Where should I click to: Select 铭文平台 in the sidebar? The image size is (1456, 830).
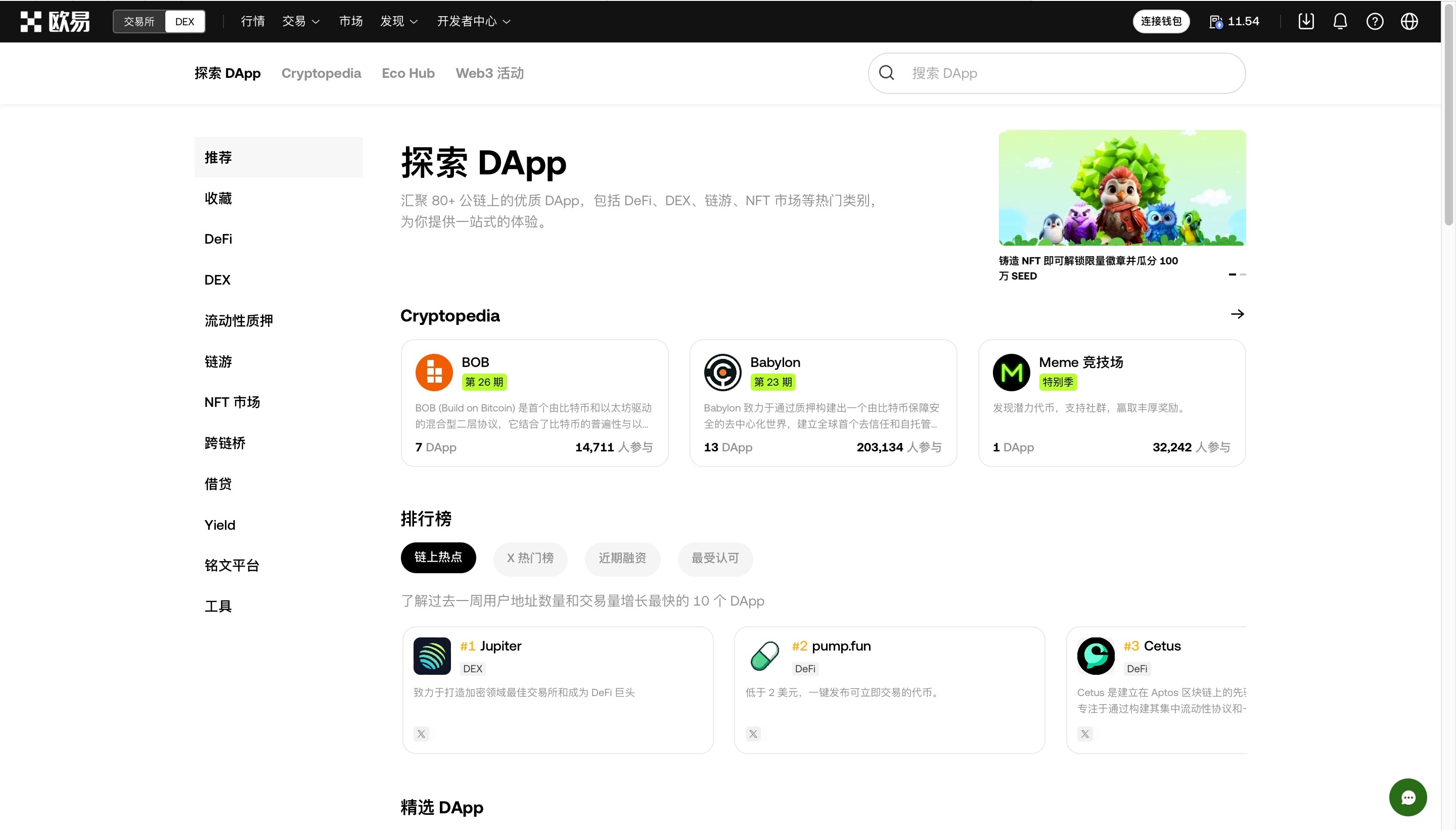tap(278, 566)
